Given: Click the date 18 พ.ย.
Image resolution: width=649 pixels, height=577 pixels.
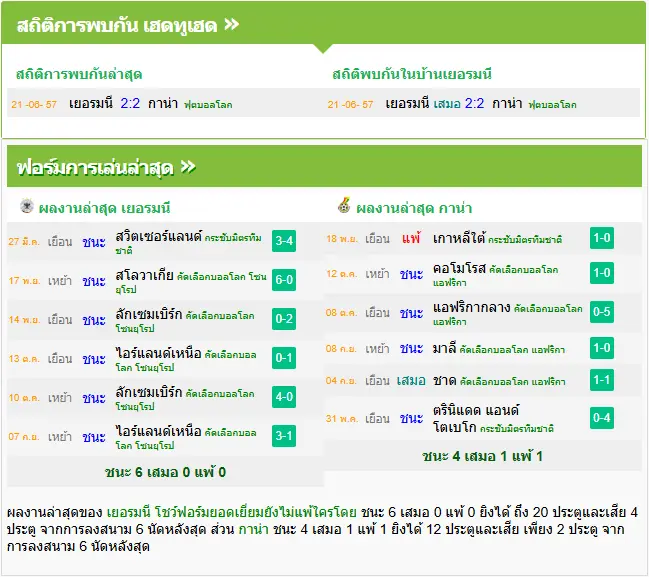Looking at the screenshot, I should point(342,239).
